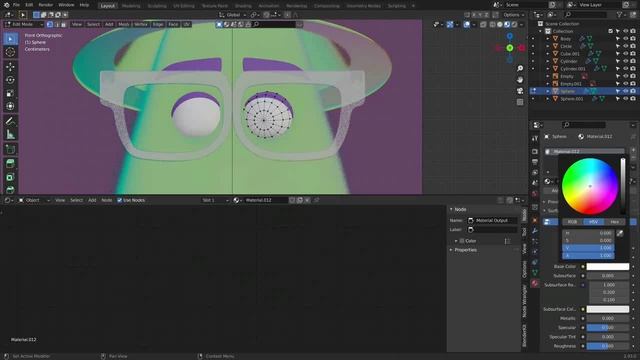Switch to the Layout workspace tab
Viewport: 640px width, 360px height.
pyautogui.click(x=107, y=6)
